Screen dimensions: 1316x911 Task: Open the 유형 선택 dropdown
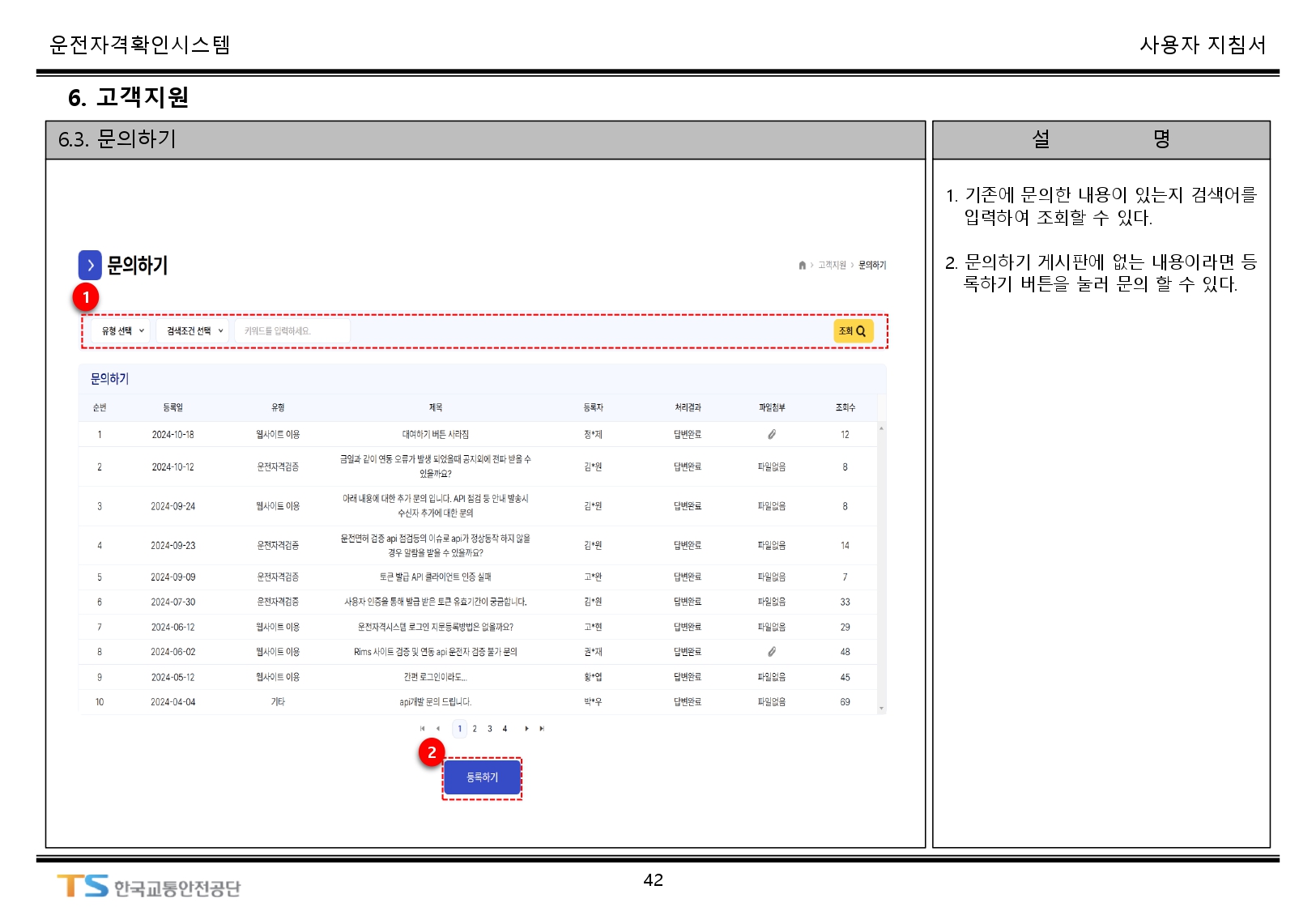pos(121,331)
